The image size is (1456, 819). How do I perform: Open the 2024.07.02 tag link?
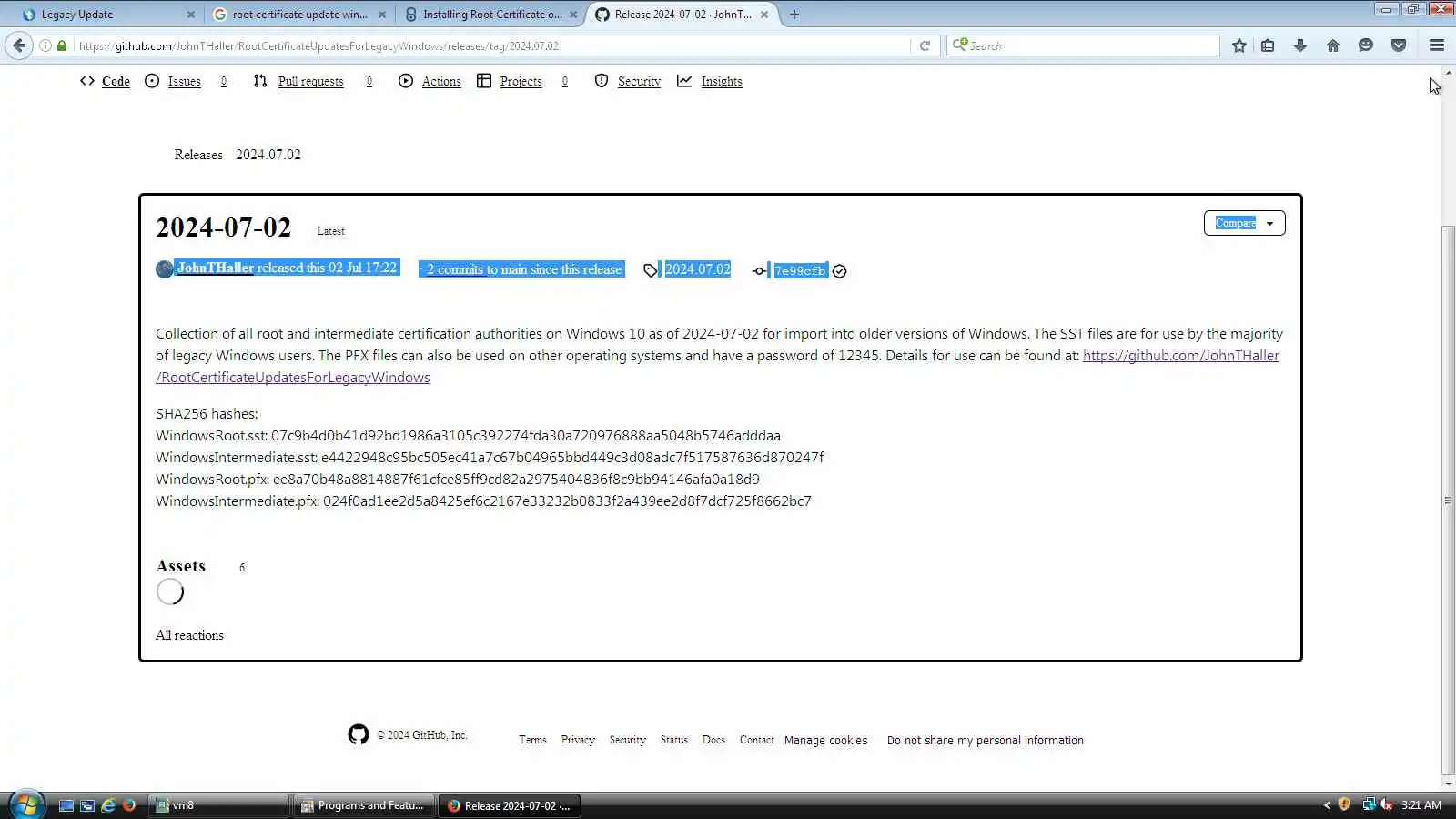[697, 269]
